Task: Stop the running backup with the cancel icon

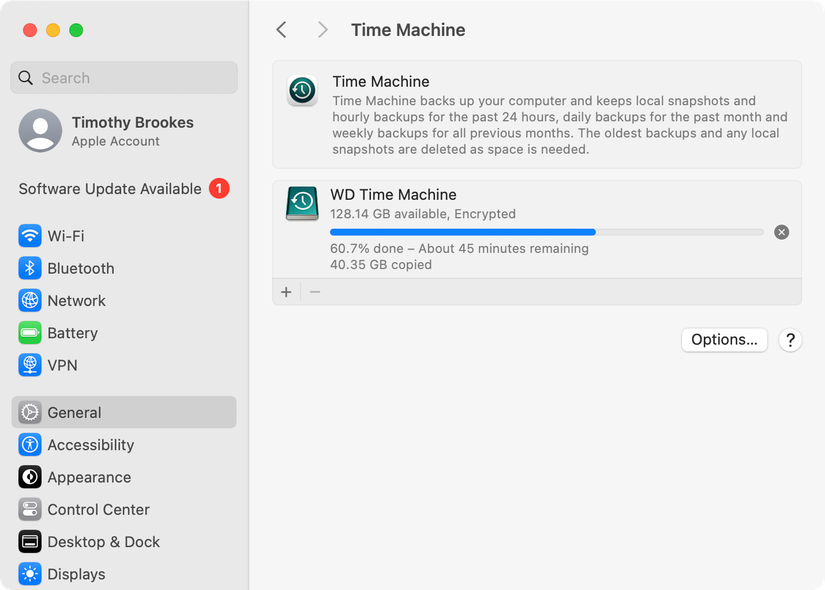Action: point(781,232)
